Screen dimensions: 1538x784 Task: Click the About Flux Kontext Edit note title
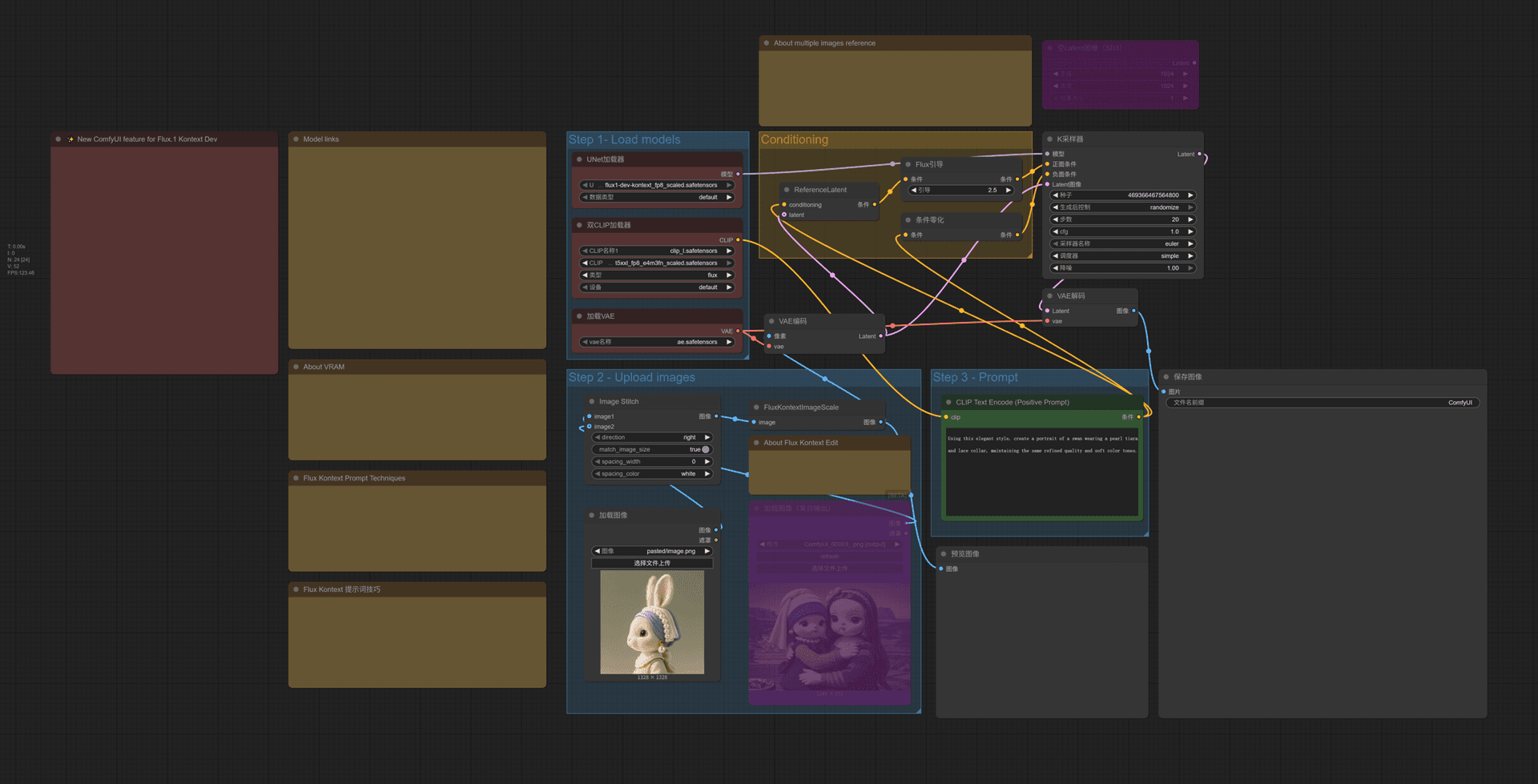[x=800, y=443]
